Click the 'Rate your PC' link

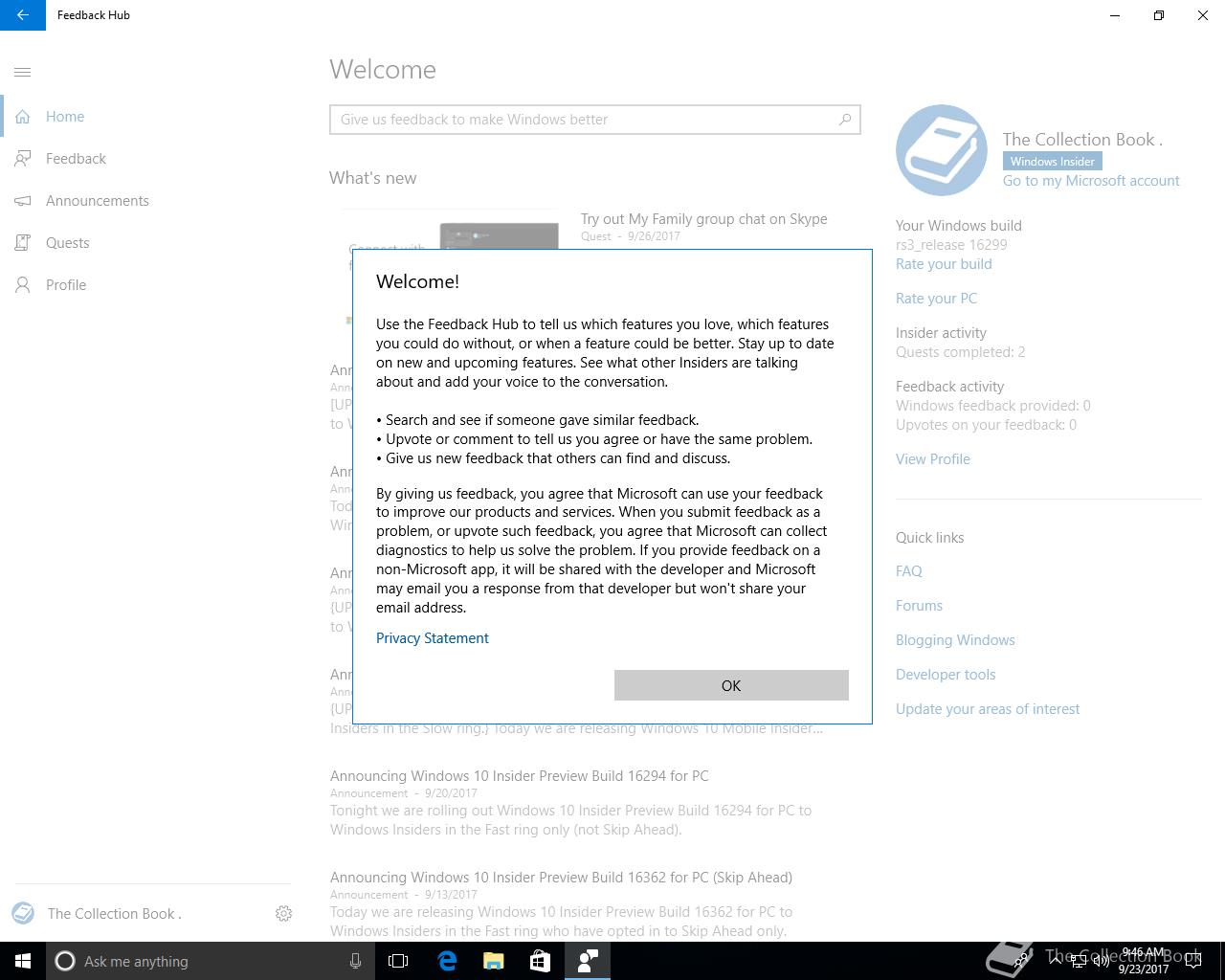coord(936,299)
